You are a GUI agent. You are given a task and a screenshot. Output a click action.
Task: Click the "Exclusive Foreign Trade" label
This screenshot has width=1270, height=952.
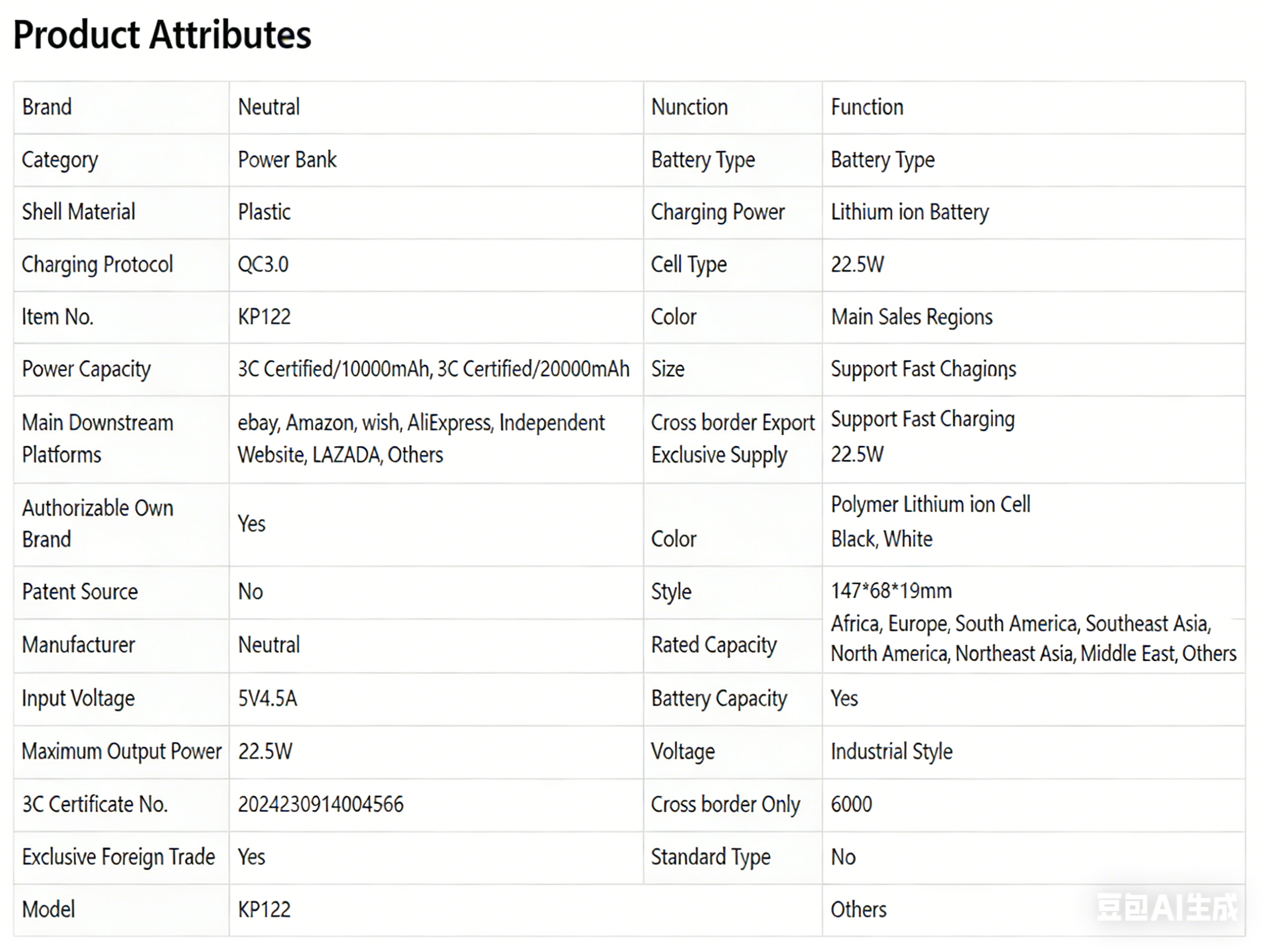118,857
